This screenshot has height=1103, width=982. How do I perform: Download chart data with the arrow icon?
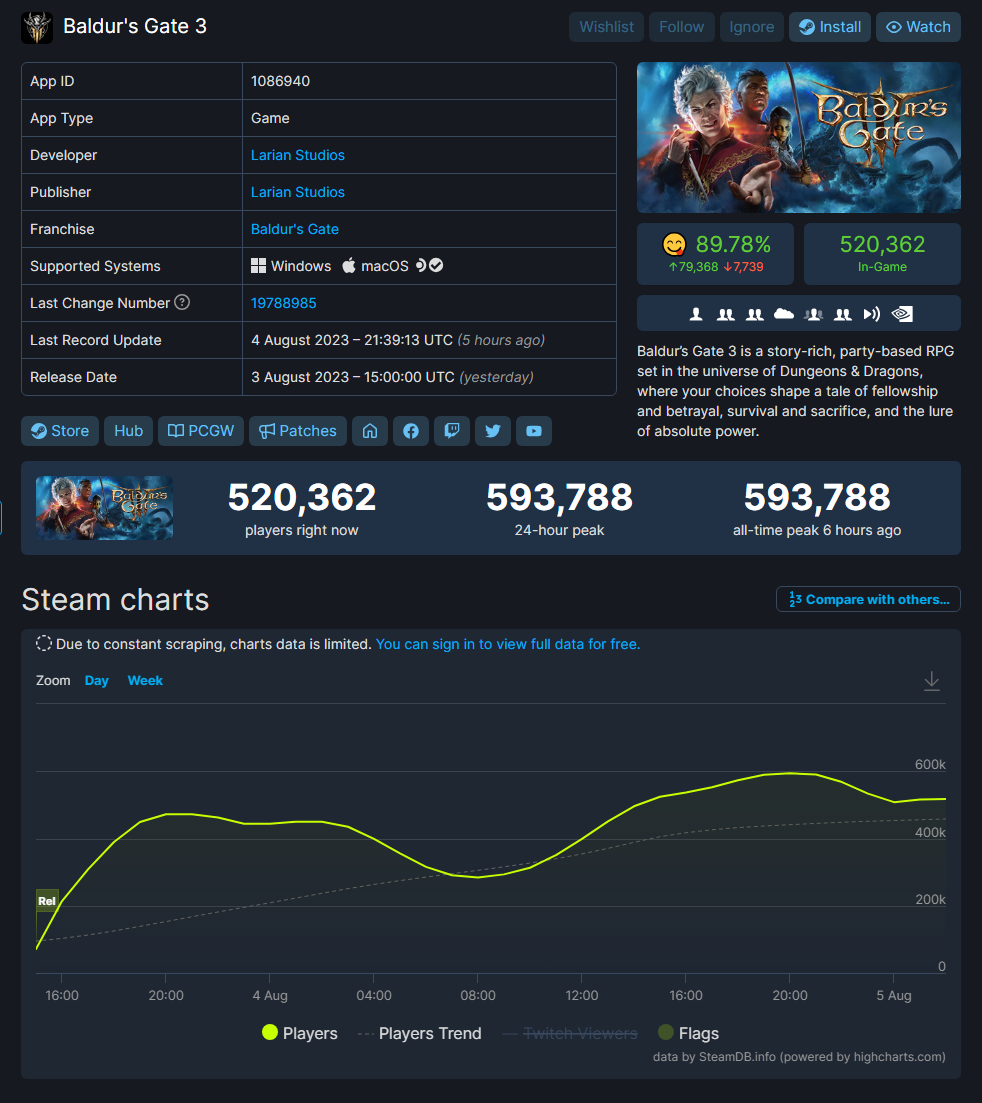[x=931, y=681]
